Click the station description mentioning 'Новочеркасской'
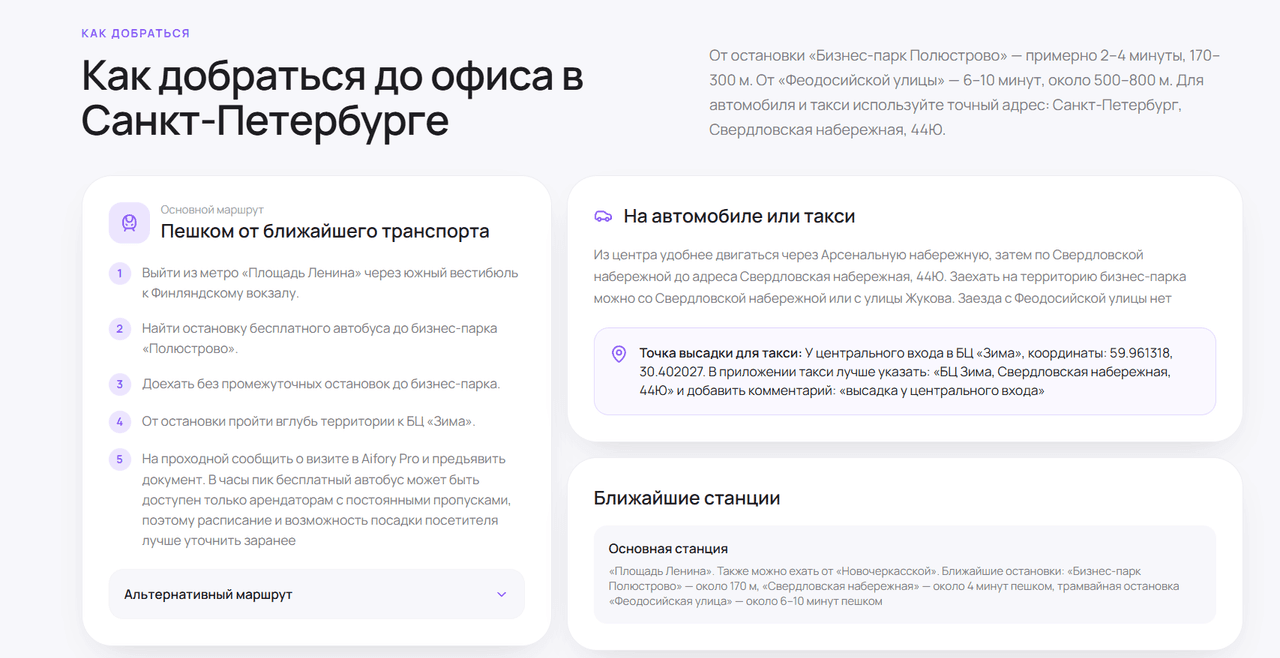This screenshot has height=658, width=1280. 894,586
